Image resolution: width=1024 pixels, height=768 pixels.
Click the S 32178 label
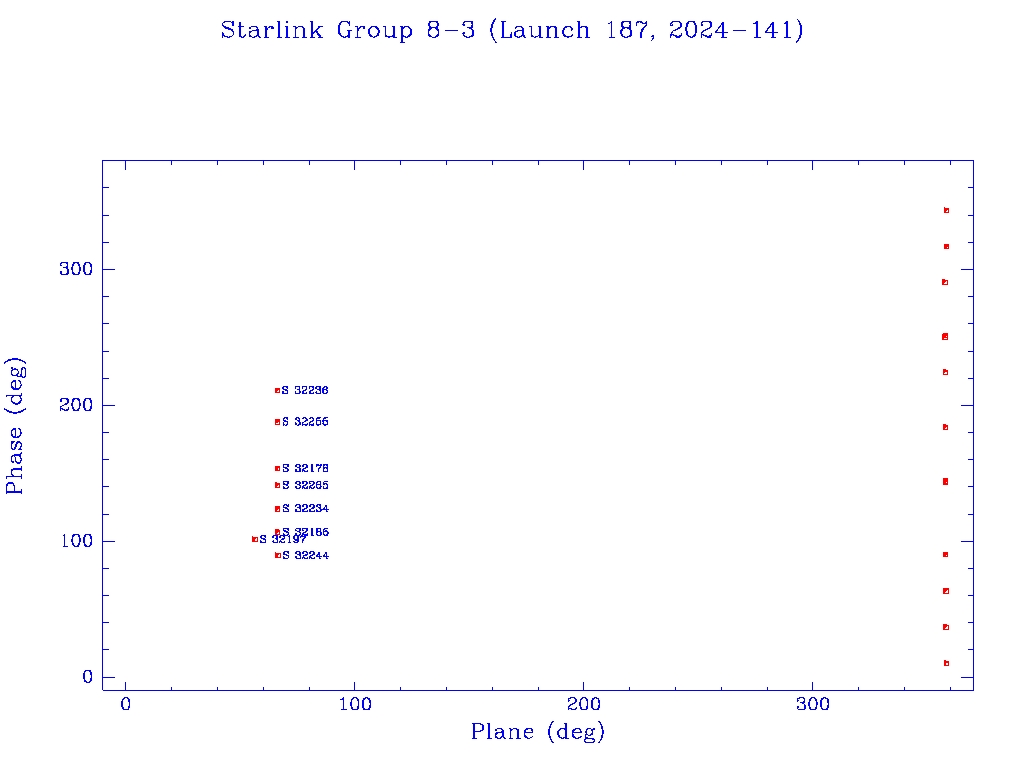pyautogui.click(x=305, y=468)
